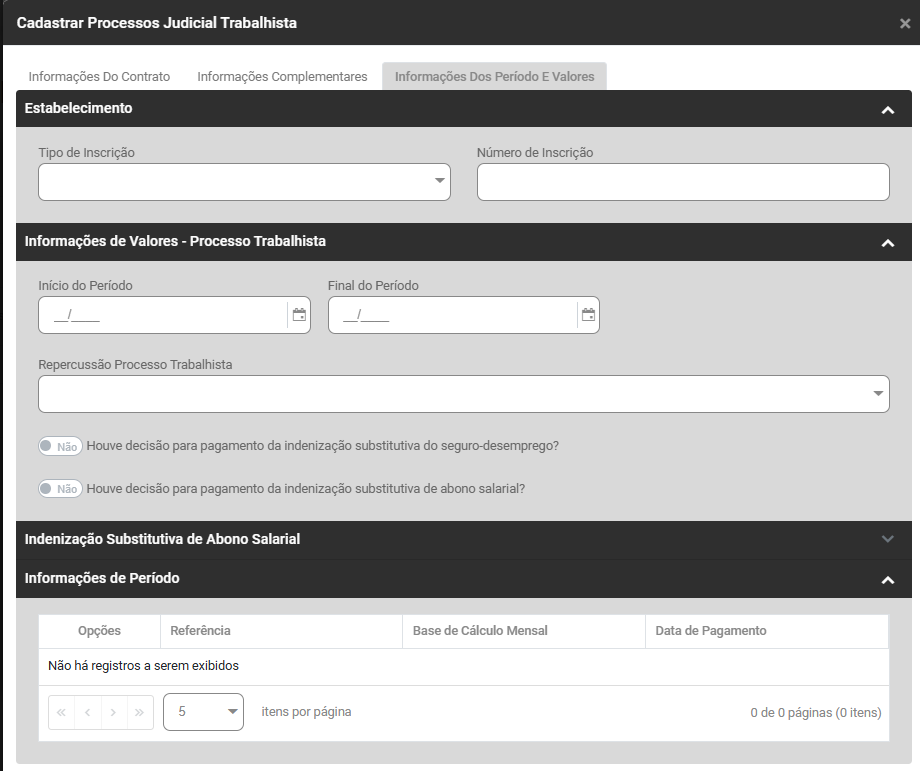This screenshot has height=771, width=920.
Task: Go to first page of table
Action: [62, 712]
